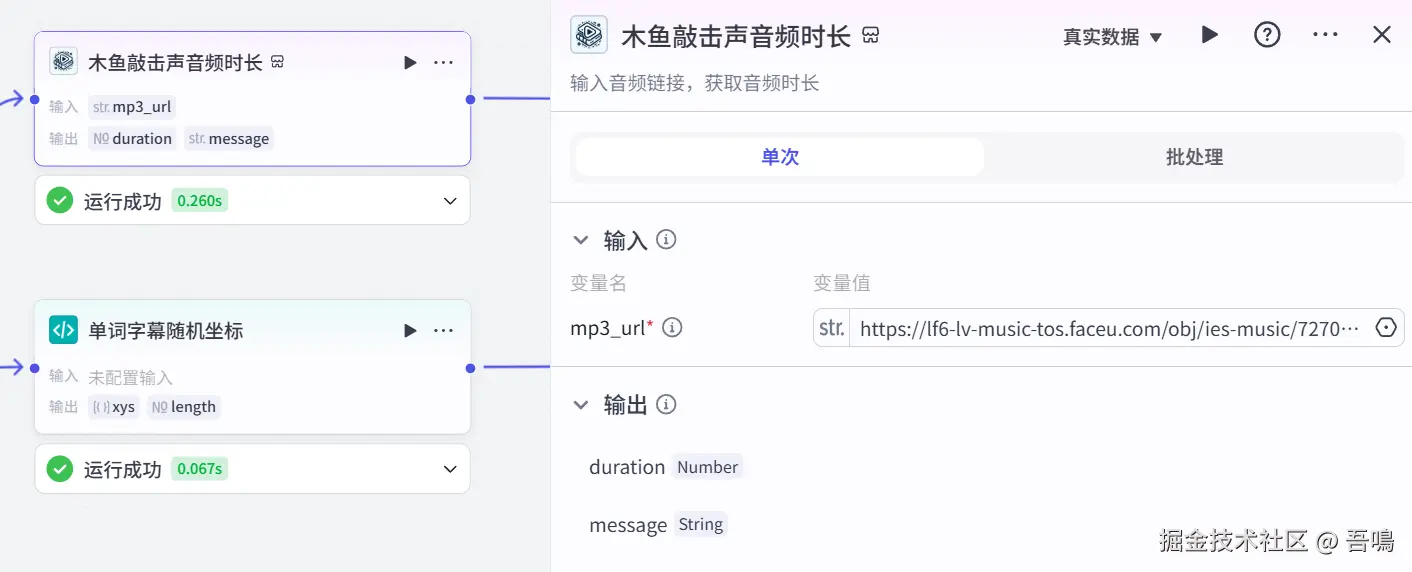This screenshot has height=572, width=1412.
Task: Click the String type badge next to message
Action: point(700,525)
